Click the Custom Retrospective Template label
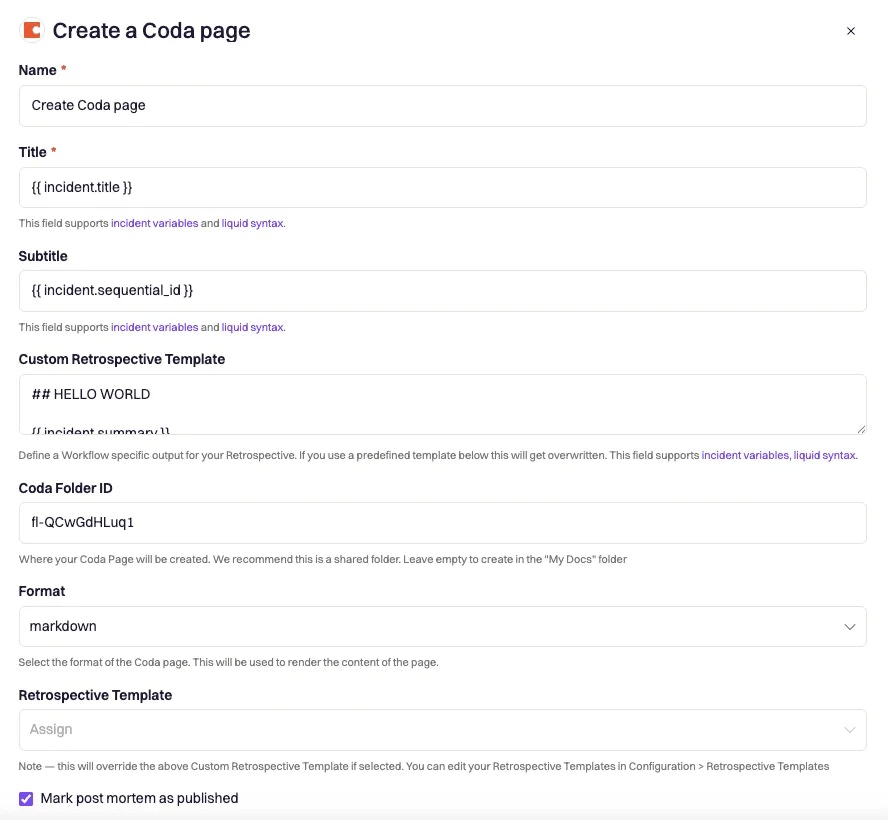888x820 pixels. [122, 360]
